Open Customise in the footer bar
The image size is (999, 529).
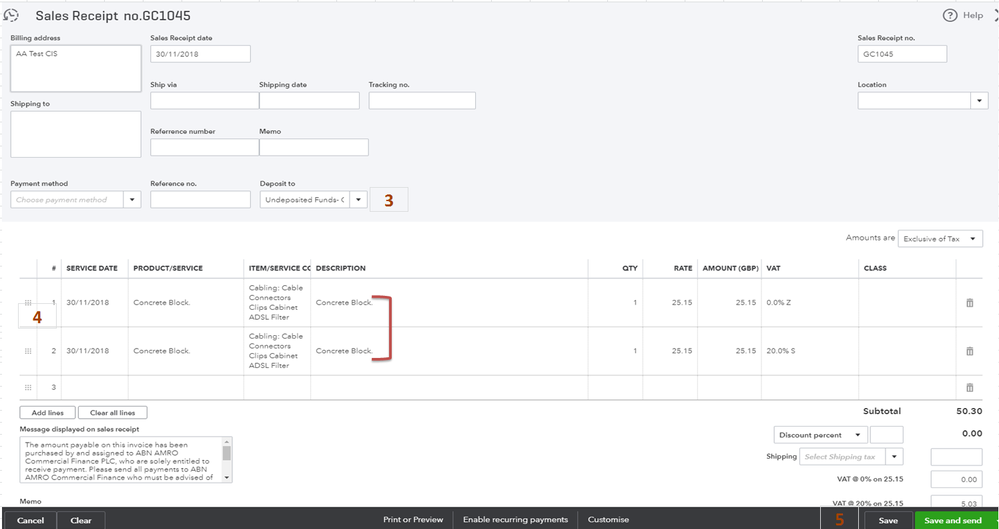click(x=608, y=520)
